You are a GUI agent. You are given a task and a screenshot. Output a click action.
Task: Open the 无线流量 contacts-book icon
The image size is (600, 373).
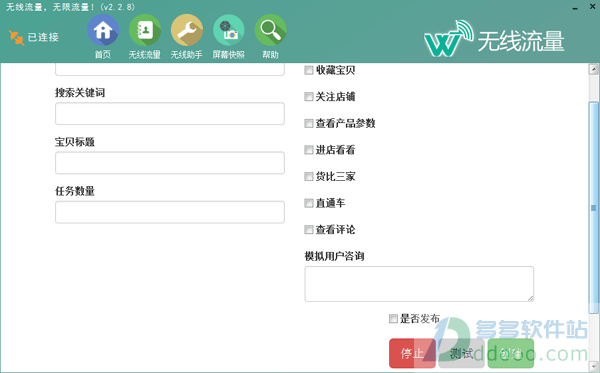[x=145, y=30]
